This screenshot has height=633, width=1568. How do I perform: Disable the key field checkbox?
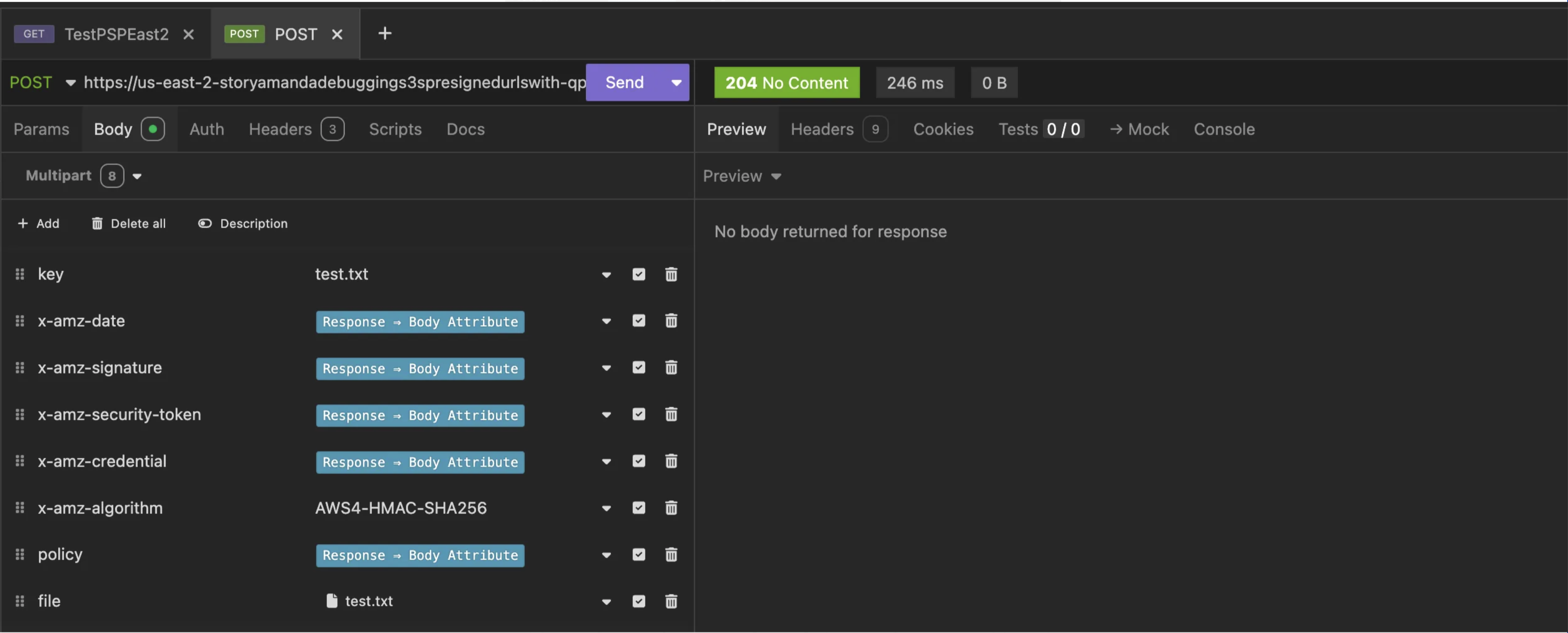point(638,274)
